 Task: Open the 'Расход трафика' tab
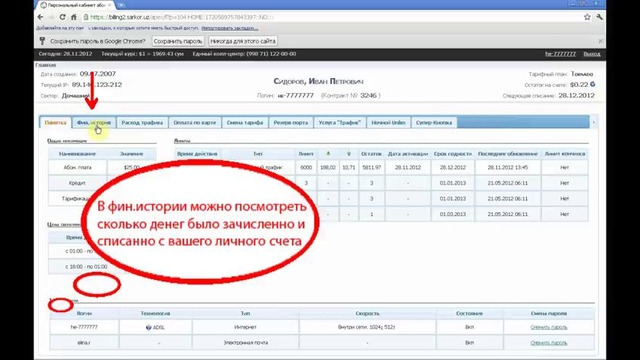coord(142,122)
